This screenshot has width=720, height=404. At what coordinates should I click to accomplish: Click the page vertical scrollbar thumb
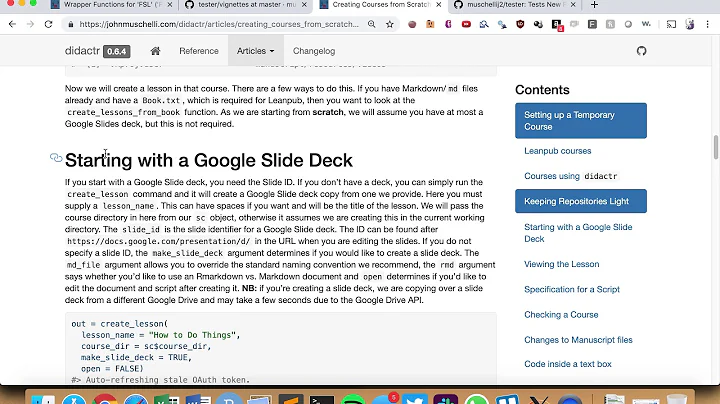tap(715, 147)
